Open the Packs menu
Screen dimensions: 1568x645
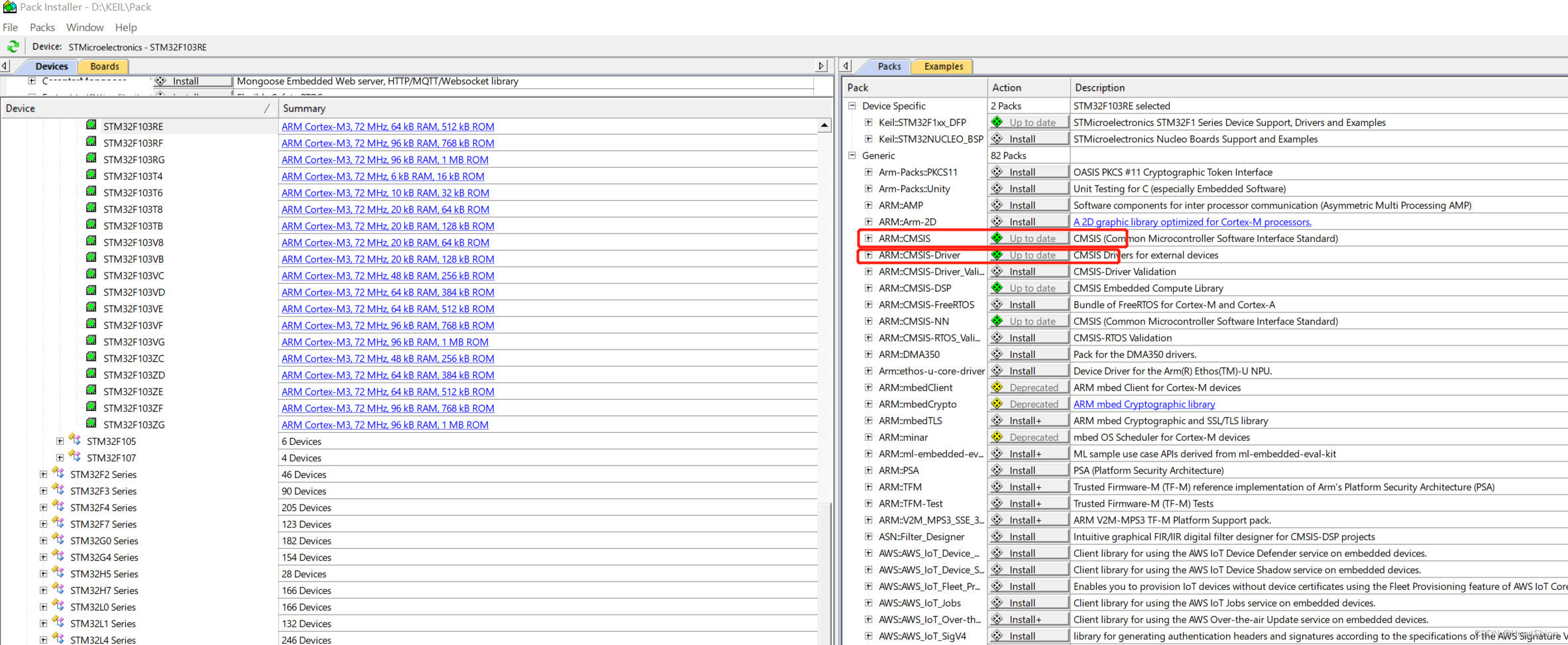click(42, 27)
